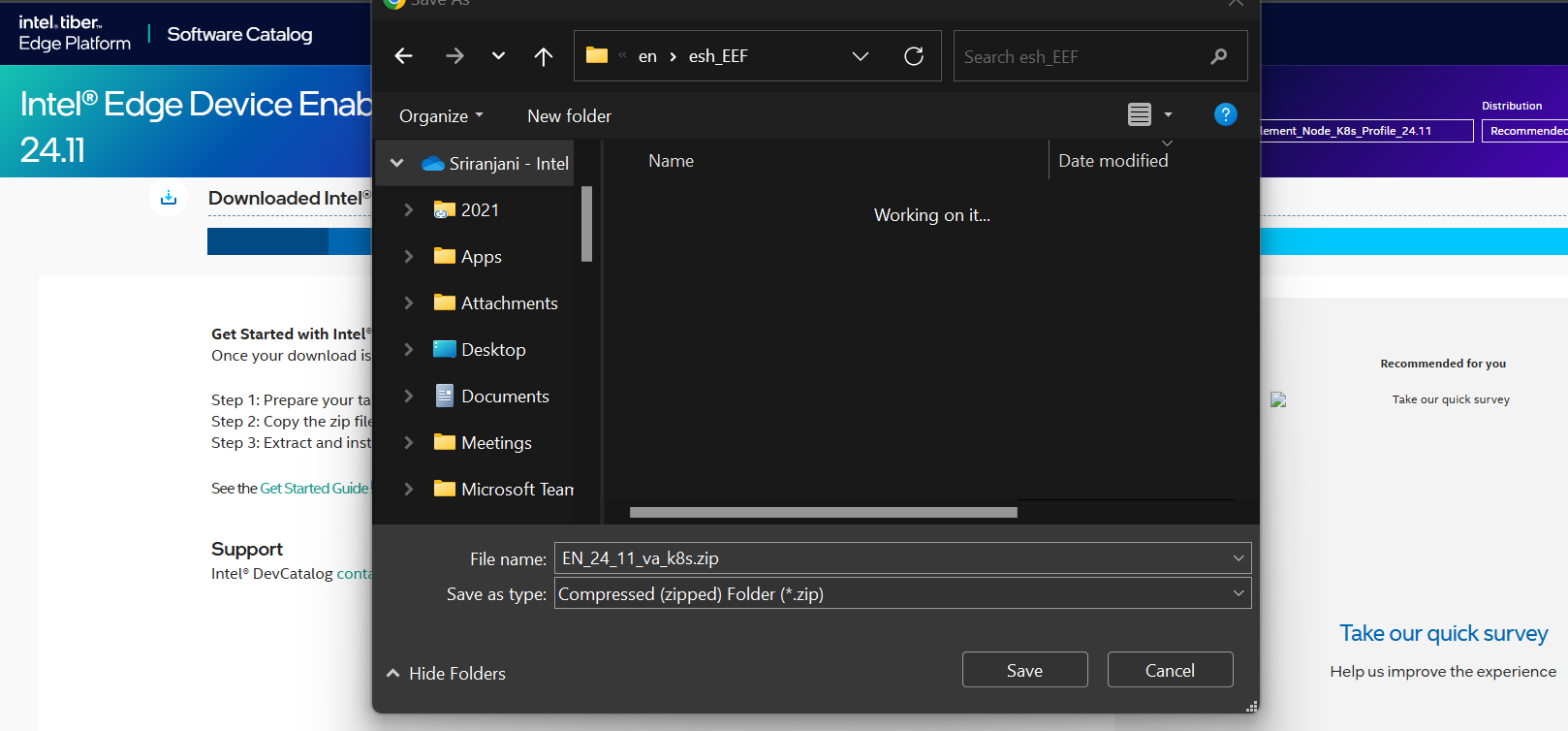Select 'esh_EEF' in the address path

(x=718, y=56)
